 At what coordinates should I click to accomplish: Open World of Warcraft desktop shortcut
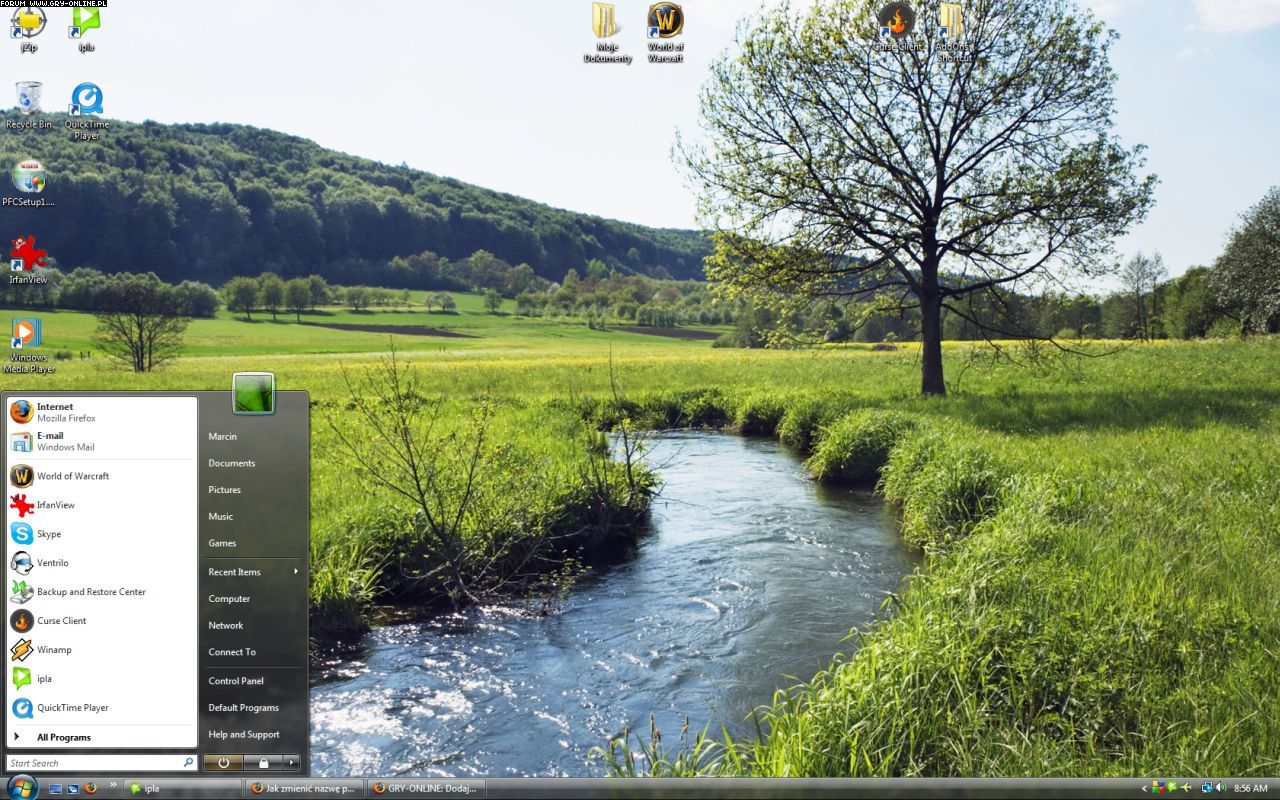click(665, 23)
